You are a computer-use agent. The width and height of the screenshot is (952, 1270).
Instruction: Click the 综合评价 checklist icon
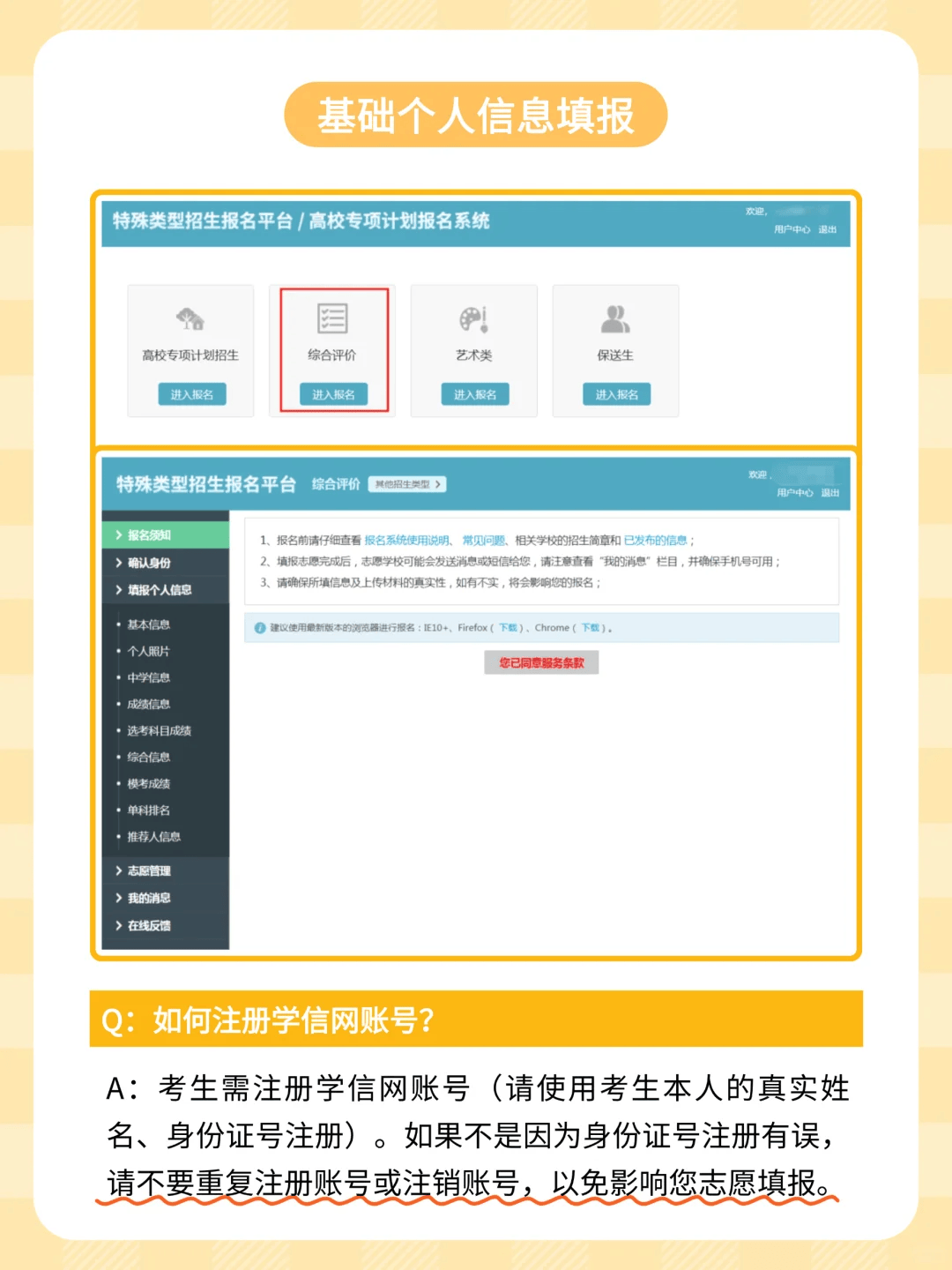[332, 318]
